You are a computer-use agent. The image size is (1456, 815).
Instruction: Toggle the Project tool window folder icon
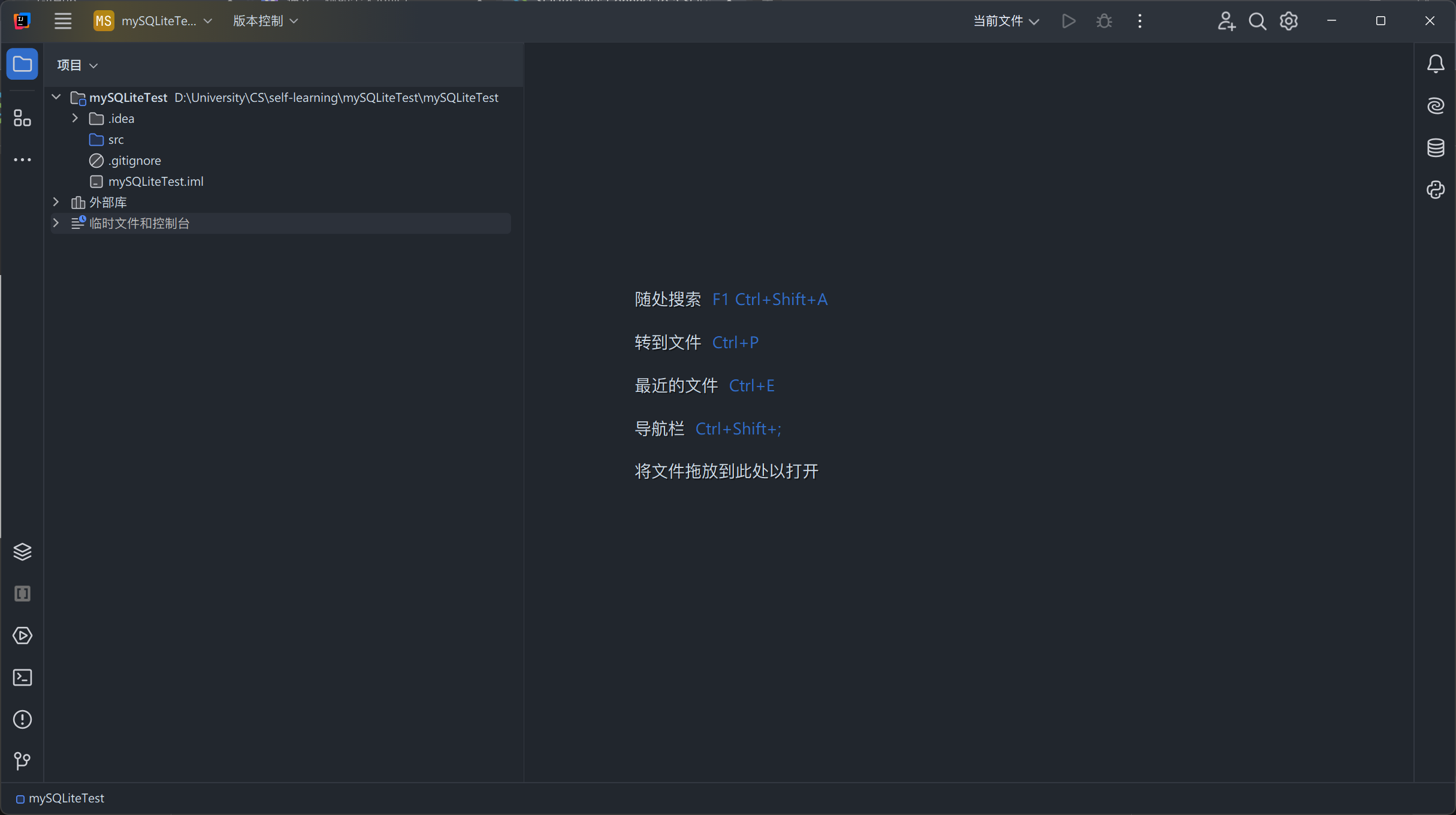(x=22, y=64)
